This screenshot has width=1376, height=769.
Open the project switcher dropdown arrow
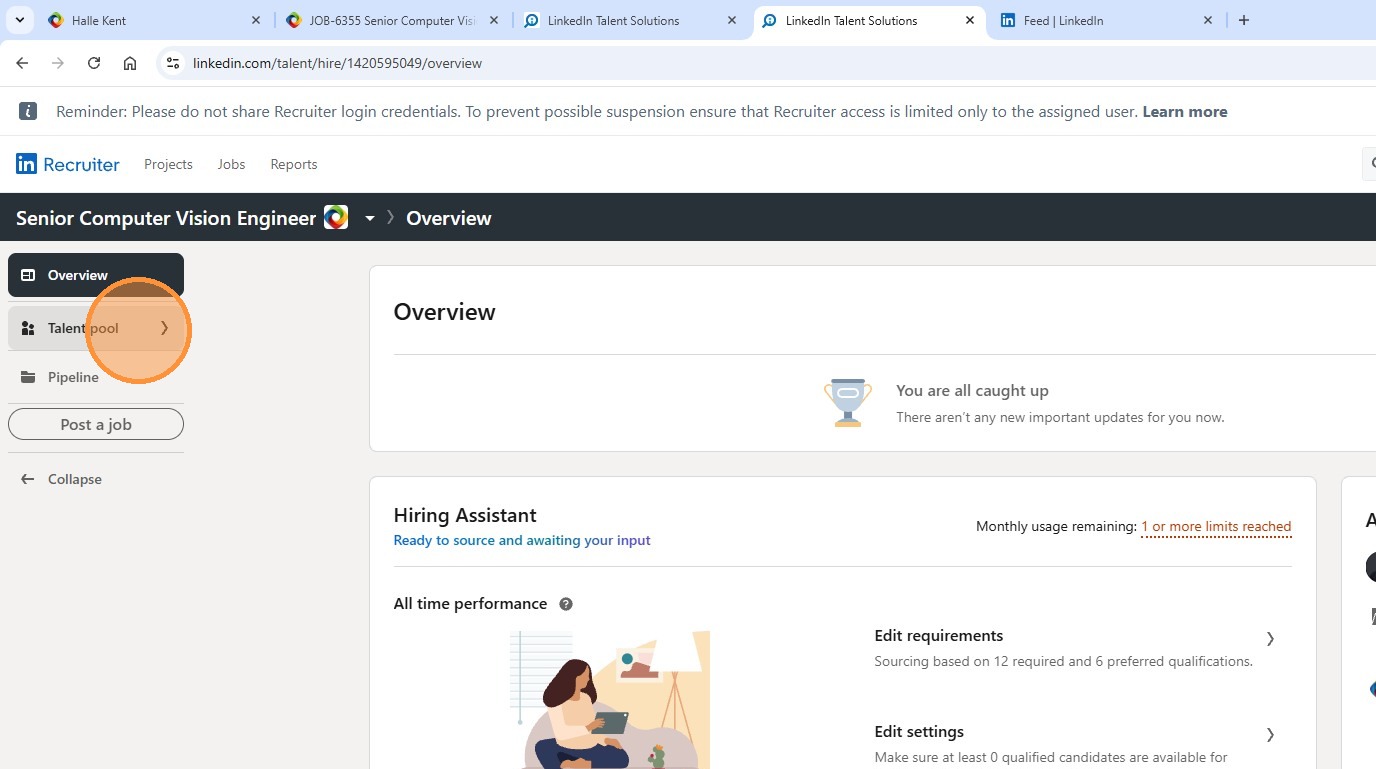pyautogui.click(x=369, y=218)
